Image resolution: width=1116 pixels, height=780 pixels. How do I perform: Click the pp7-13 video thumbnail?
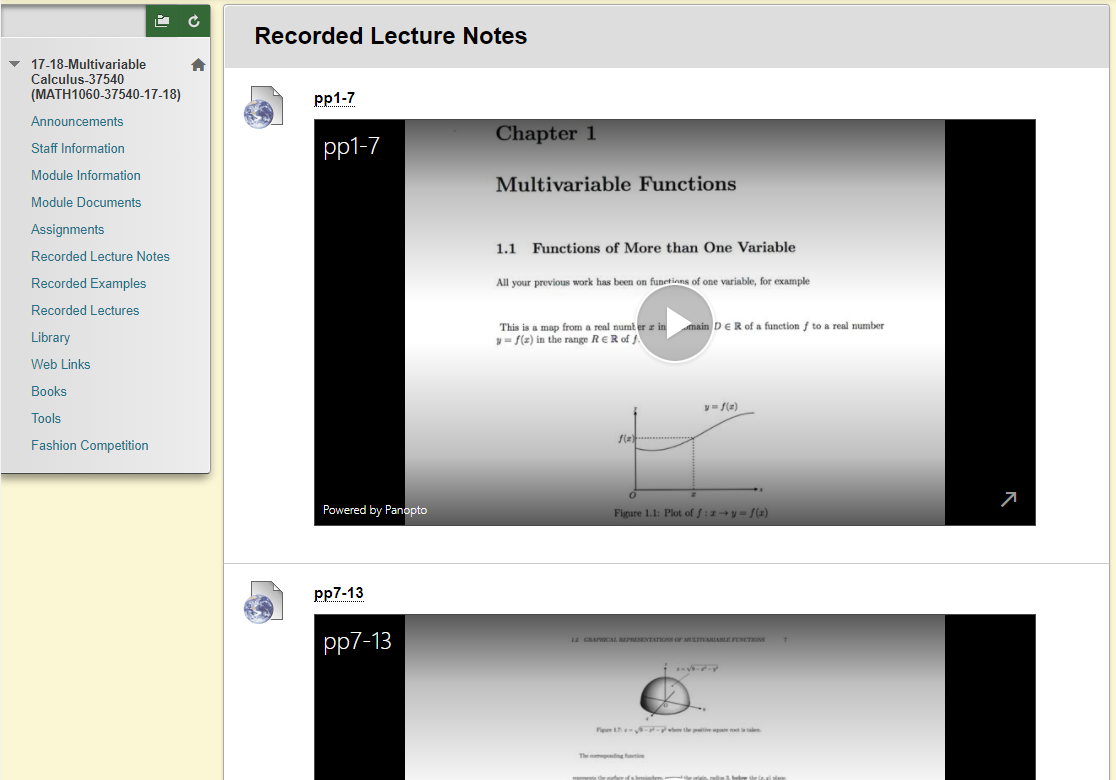pos(675,700)
